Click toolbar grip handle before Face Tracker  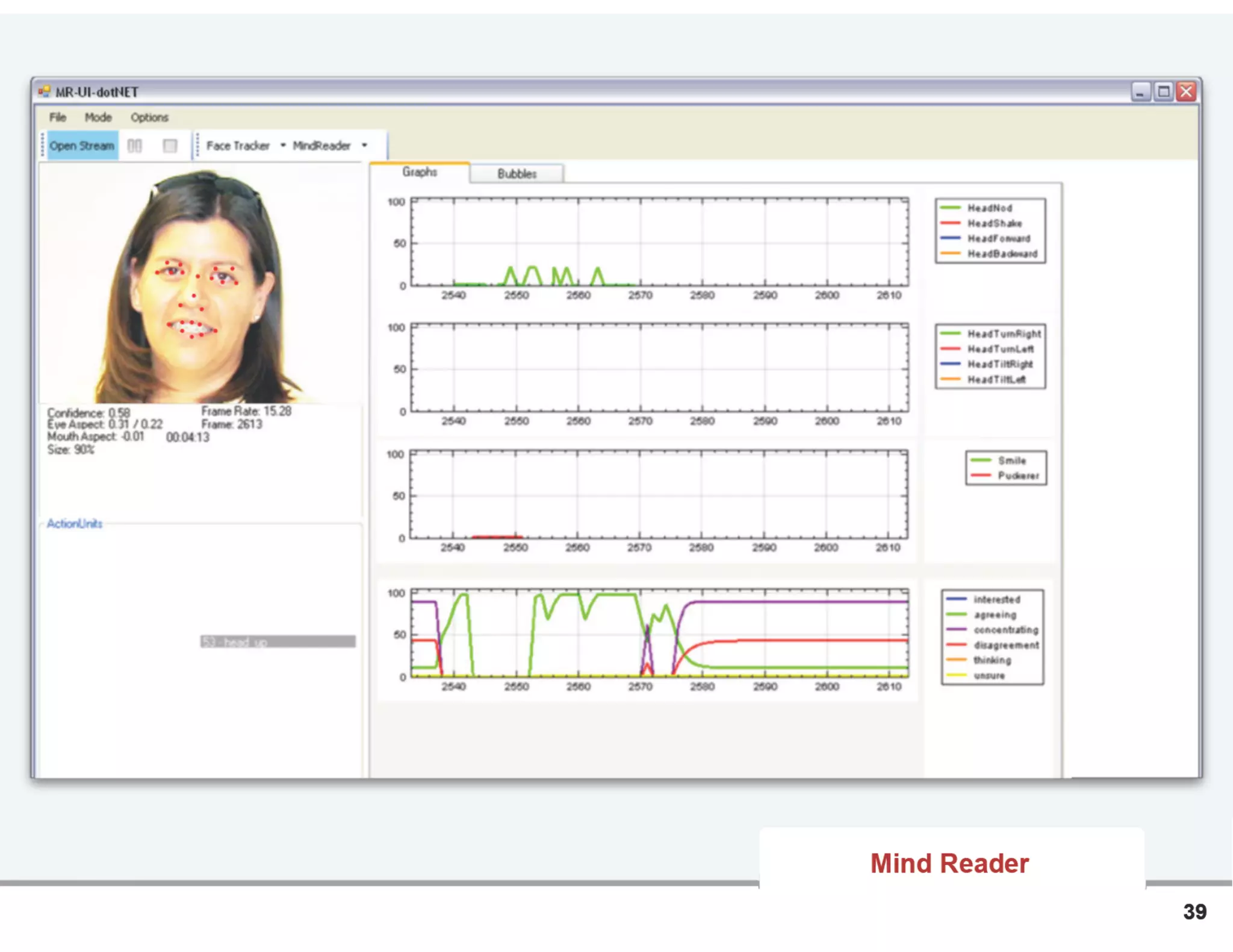197,146
